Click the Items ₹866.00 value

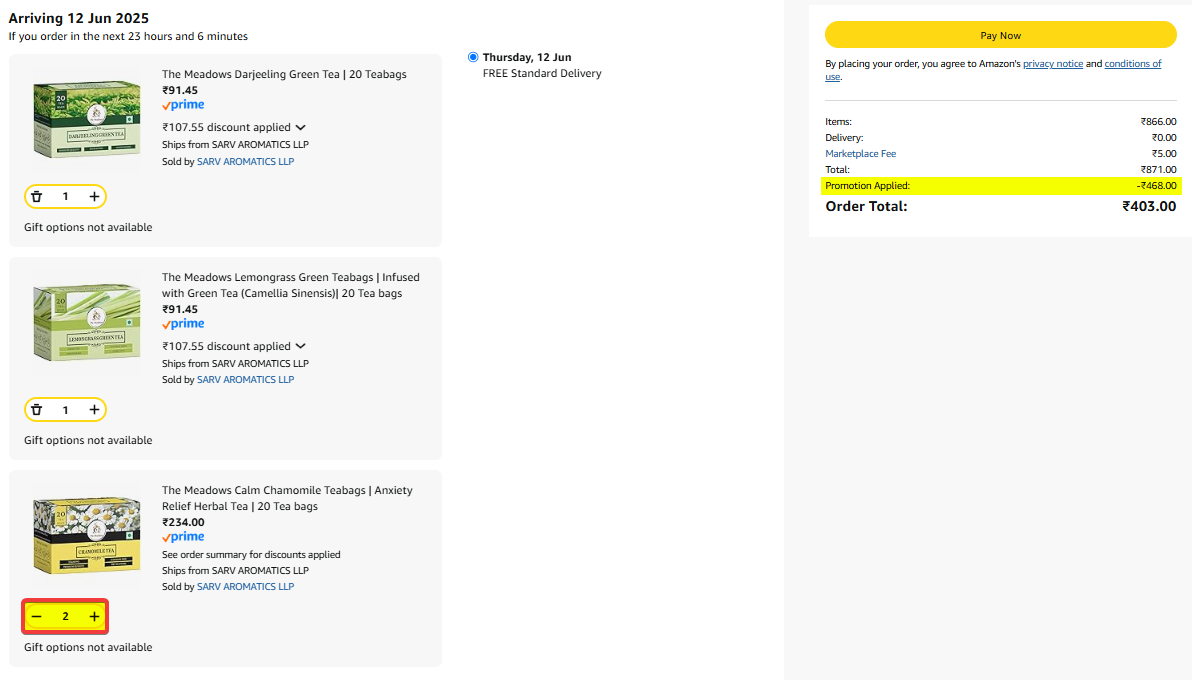1159,122
